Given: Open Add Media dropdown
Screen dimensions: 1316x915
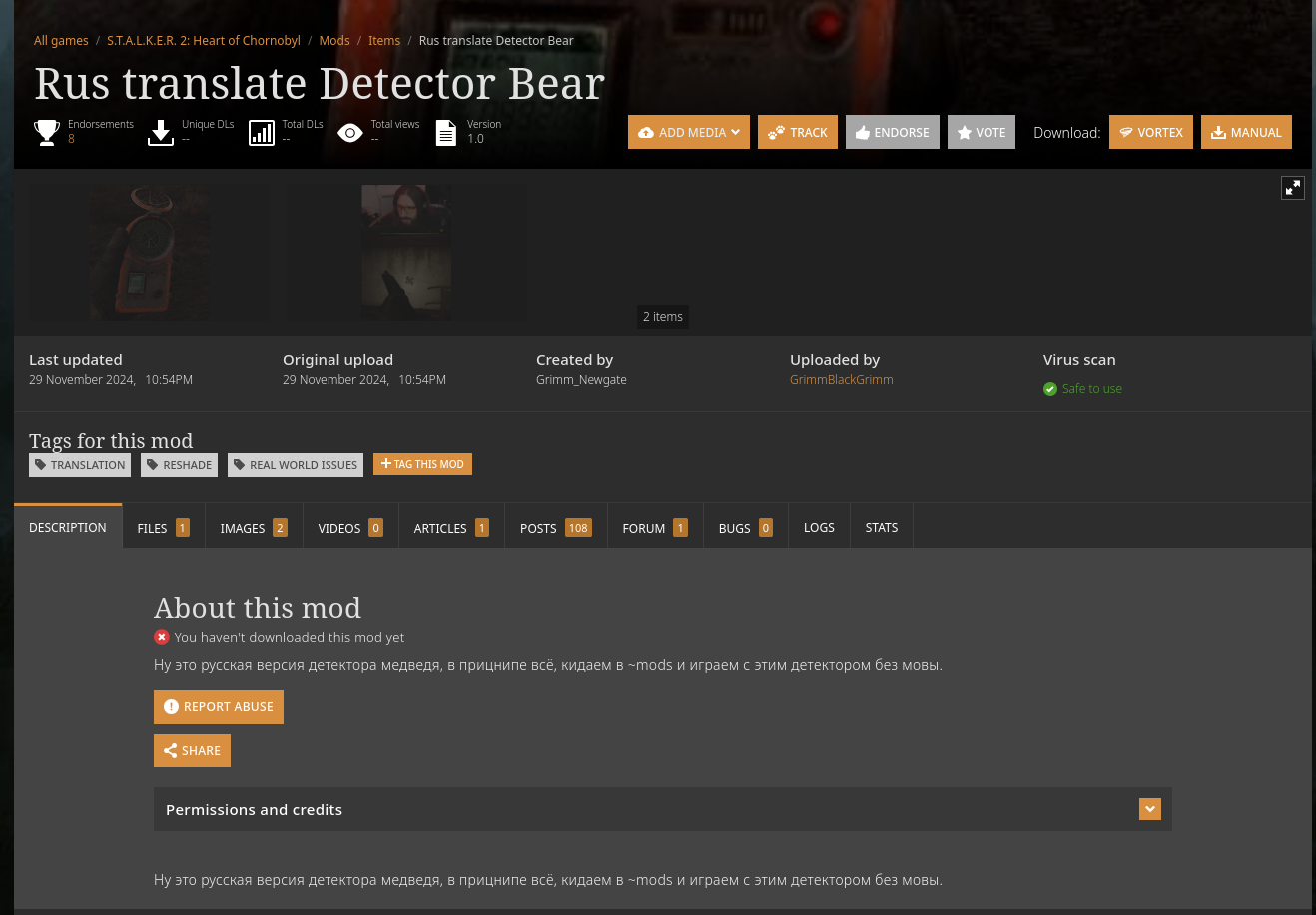Looking at the screenshot, I should [x=689, y=132].
